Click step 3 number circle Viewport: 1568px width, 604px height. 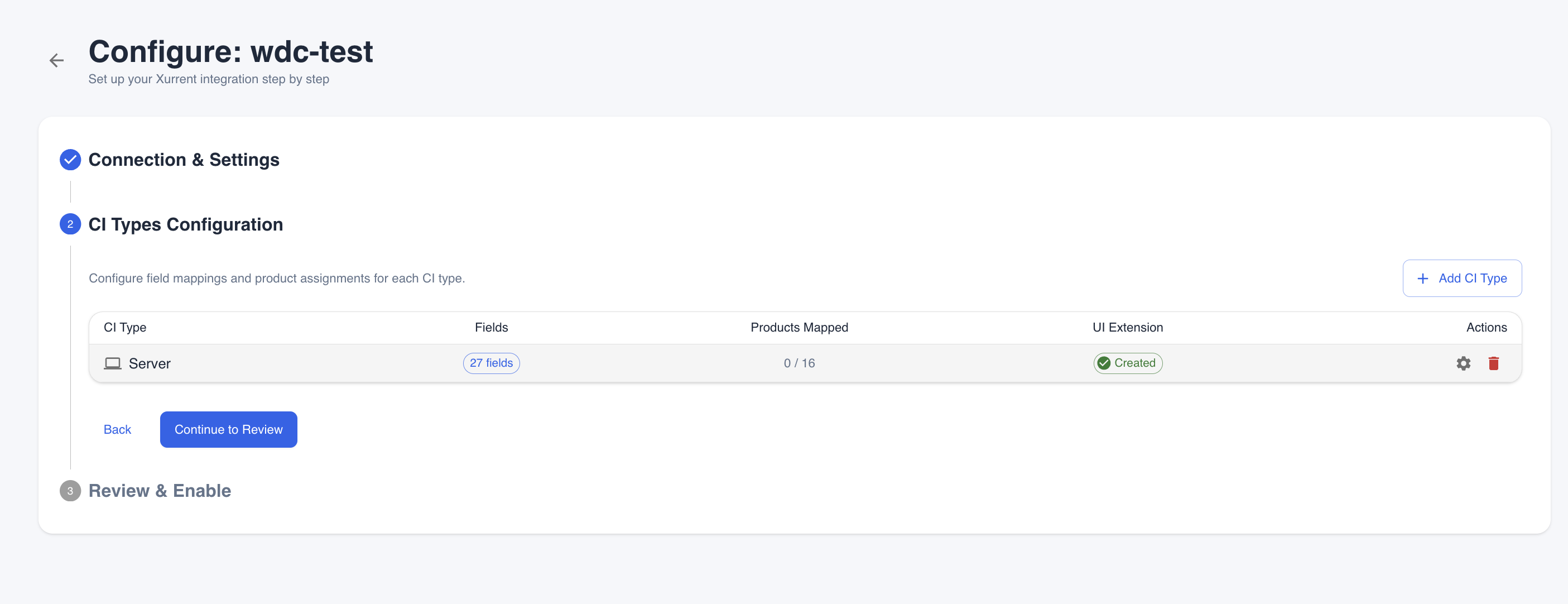[70, 491]
